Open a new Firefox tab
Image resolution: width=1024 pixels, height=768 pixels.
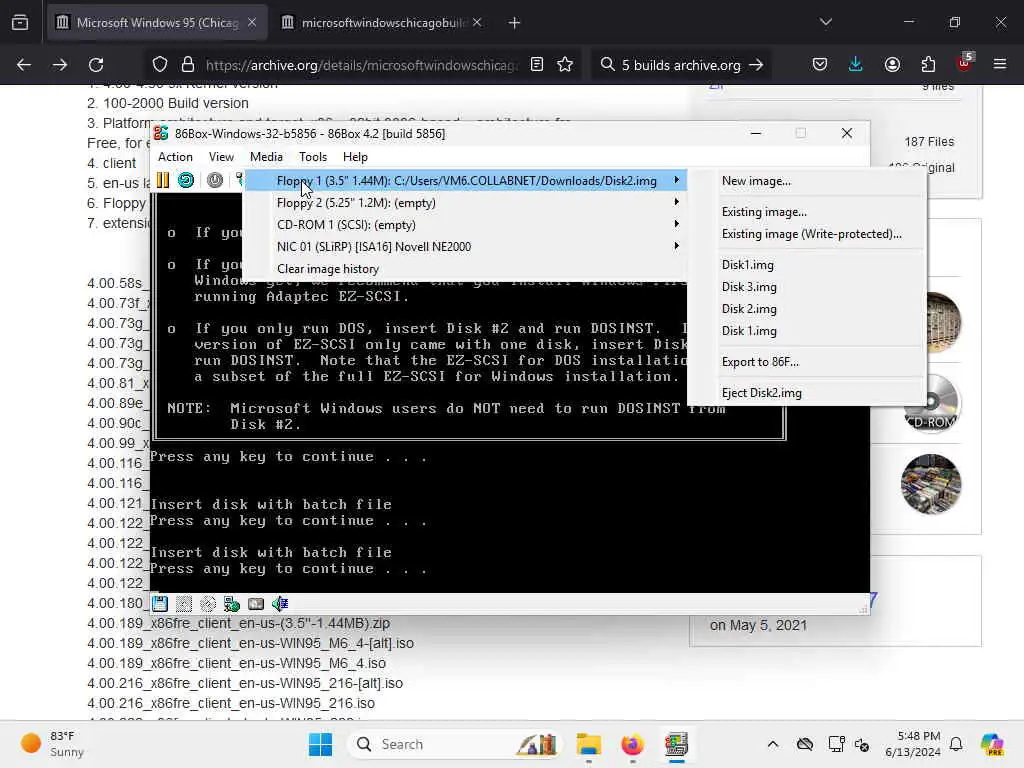[515, 22]
